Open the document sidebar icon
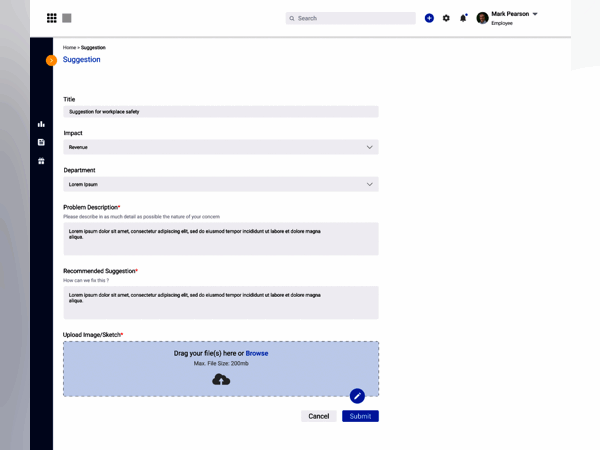Image resolution: width=600 pixels, height=450 pixels. (x=41, y=142)
